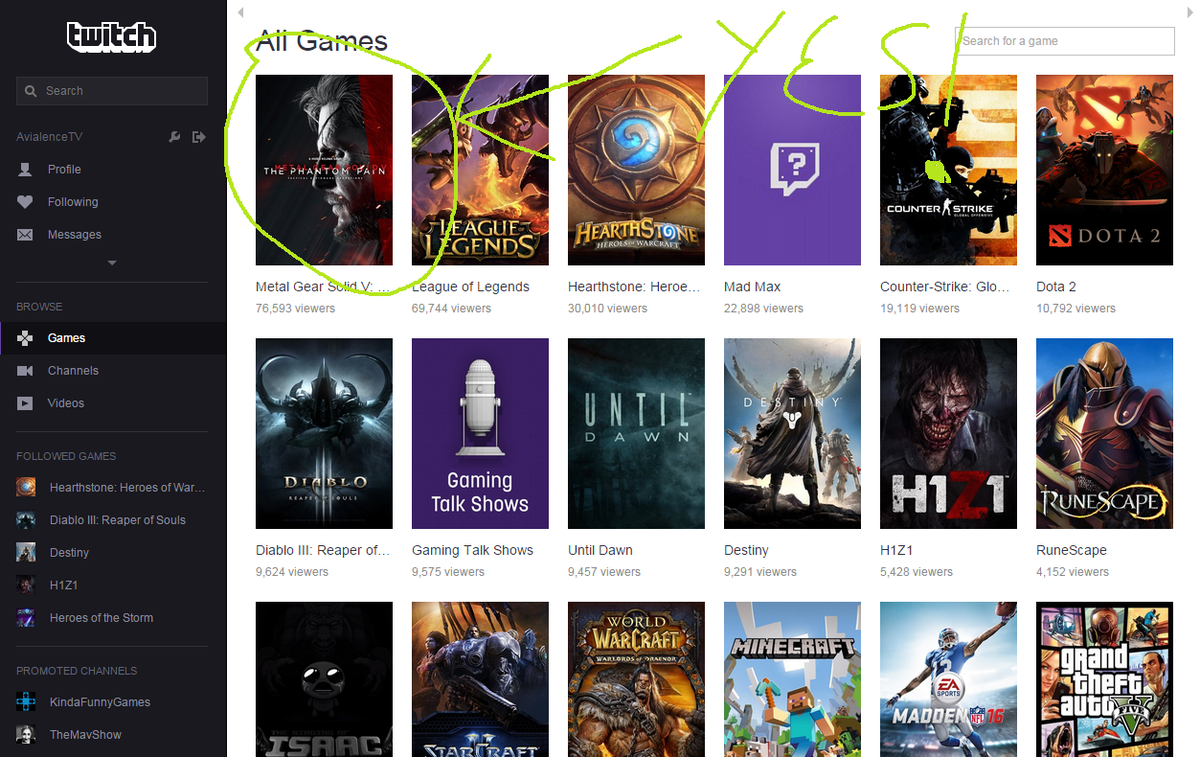Screen dimensions: 1200x757
Task: Open the Counter-Strike box art thumbnail
Action: (x=948, y=170)
